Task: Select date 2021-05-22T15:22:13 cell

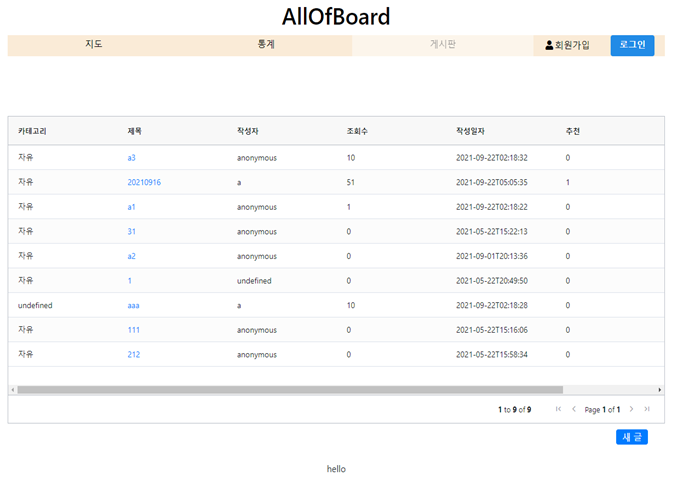Action: [x=492, y=232]
